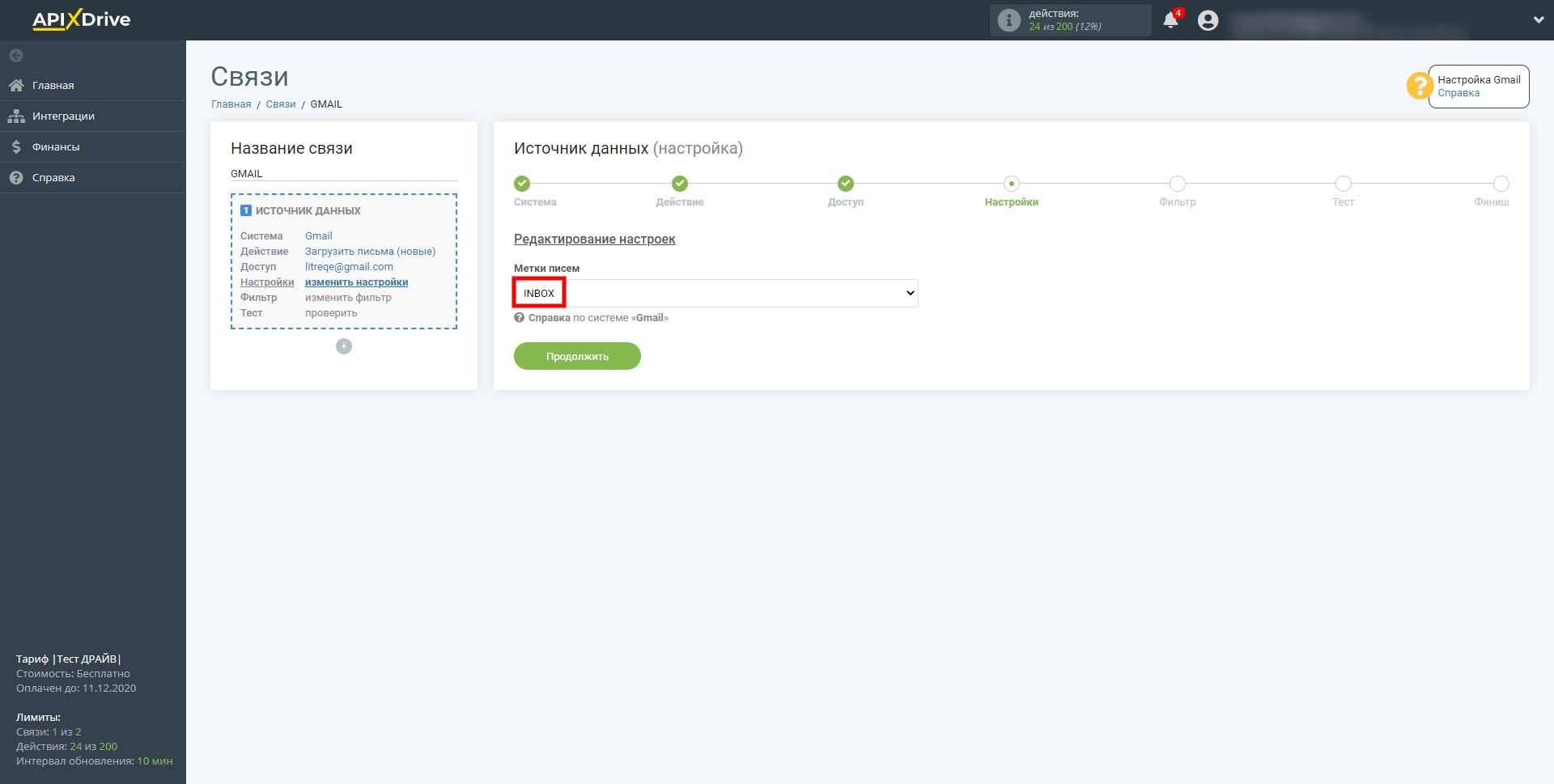Open Справка in the sidebar

pyautogui.click(x=93, y=177)
